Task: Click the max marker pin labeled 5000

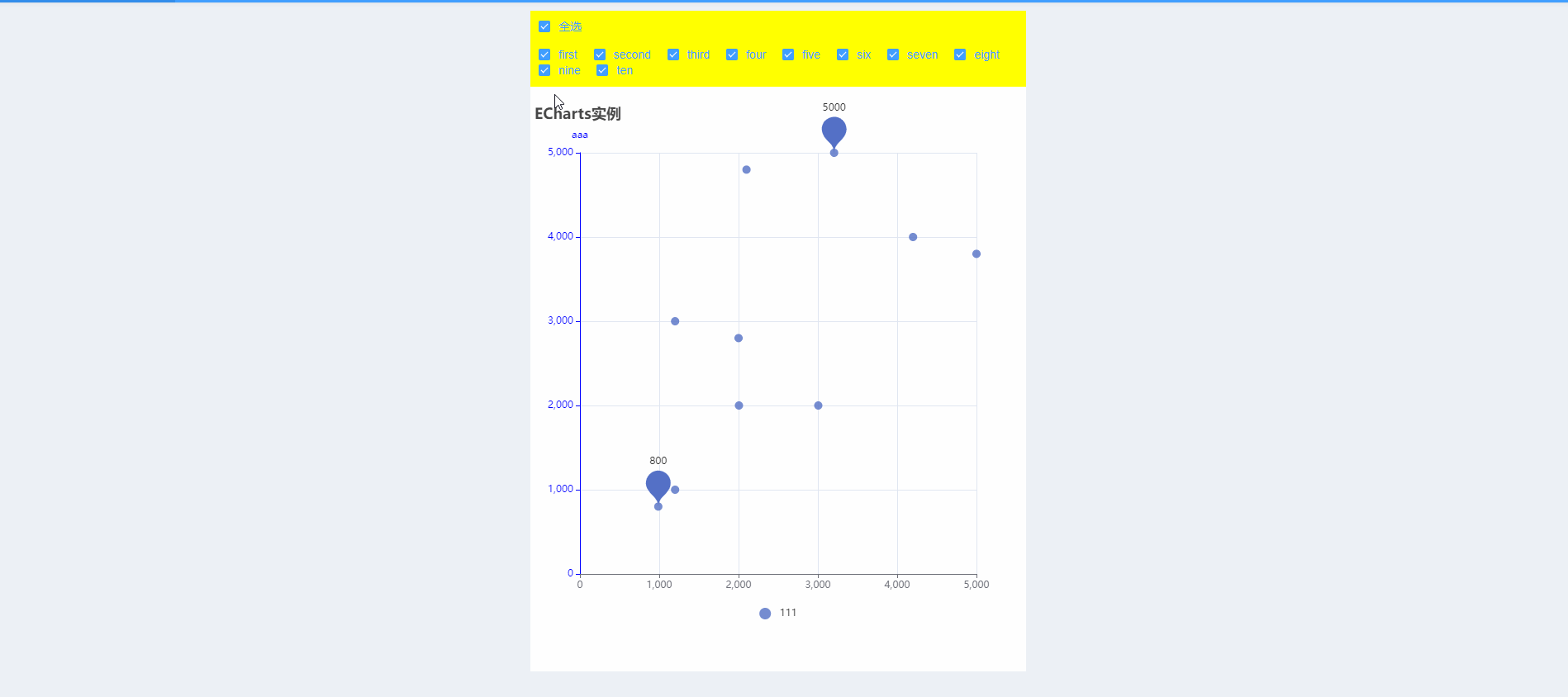Action: [834, 132]
